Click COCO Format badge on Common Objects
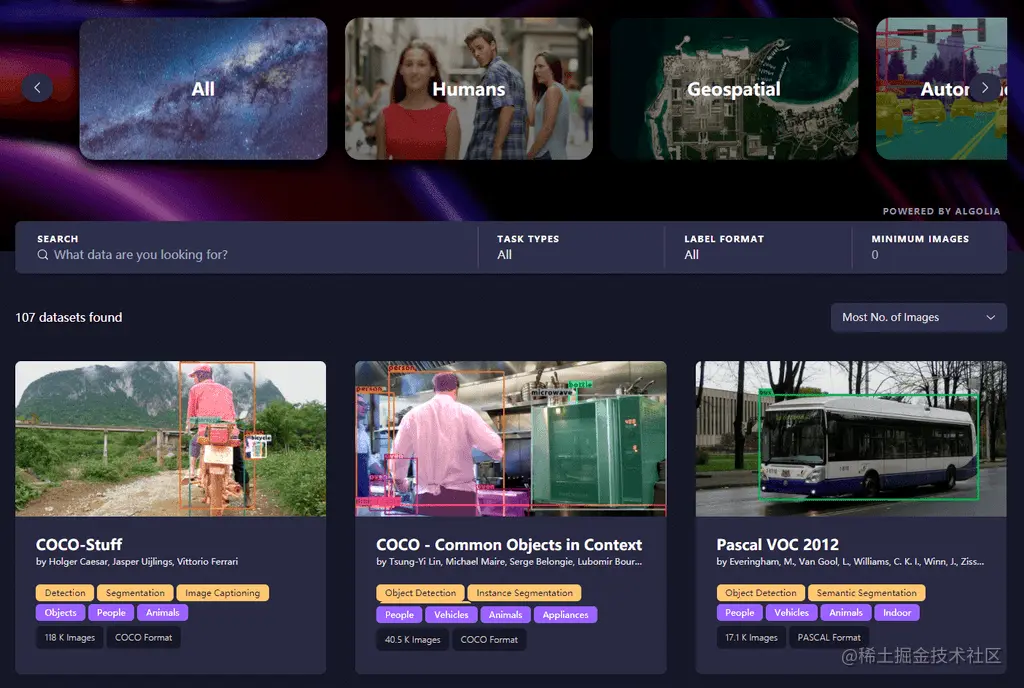Viewport: 1024px width, 688px height. (489, 640)
